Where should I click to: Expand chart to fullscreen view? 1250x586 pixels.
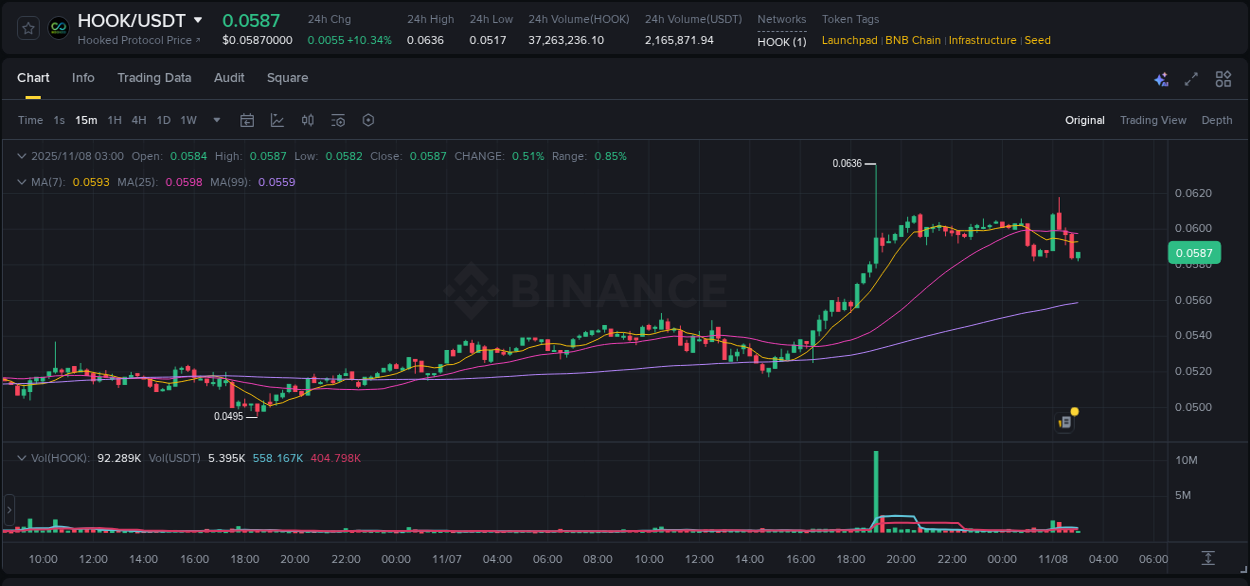1191,78
